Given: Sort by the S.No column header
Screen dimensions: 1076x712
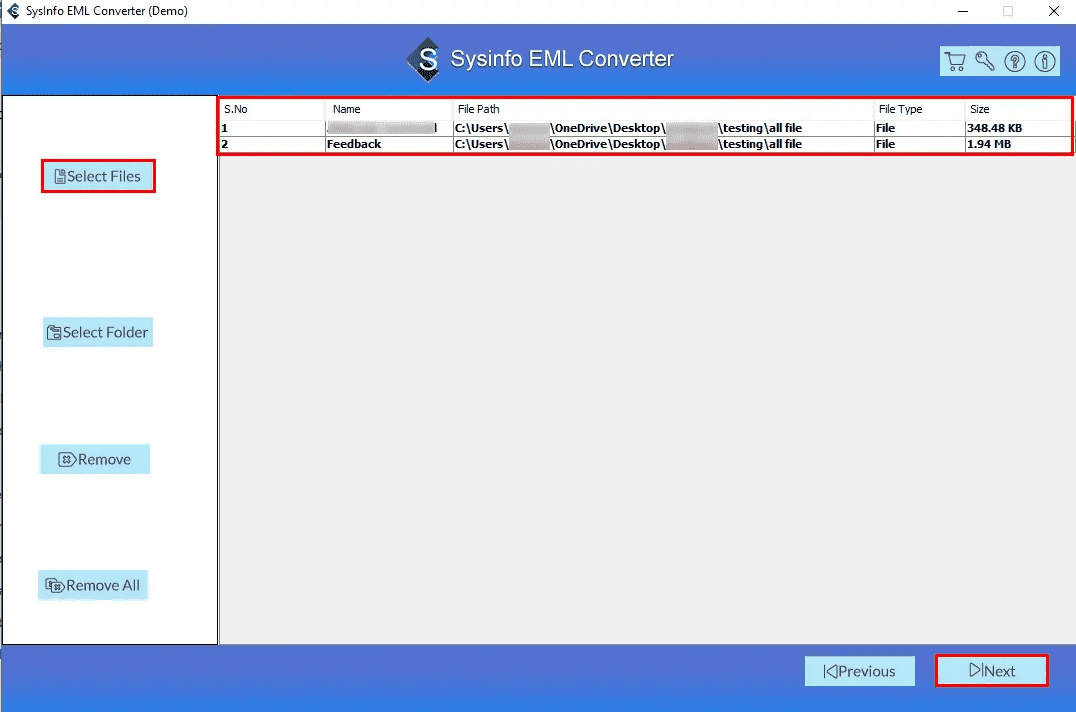Looking at the screenshot, I should point(272,109).
